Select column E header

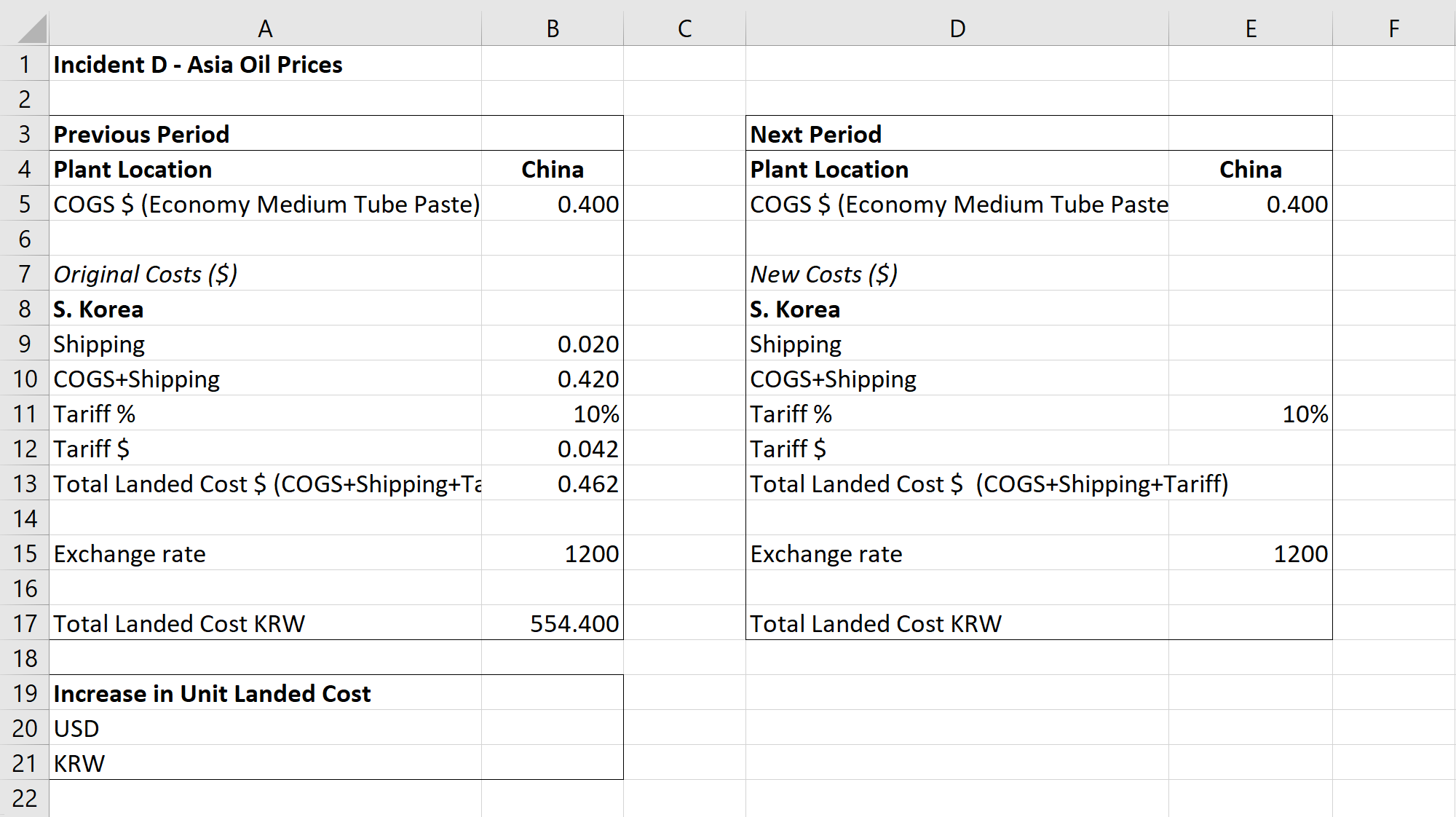[1250, 28]
